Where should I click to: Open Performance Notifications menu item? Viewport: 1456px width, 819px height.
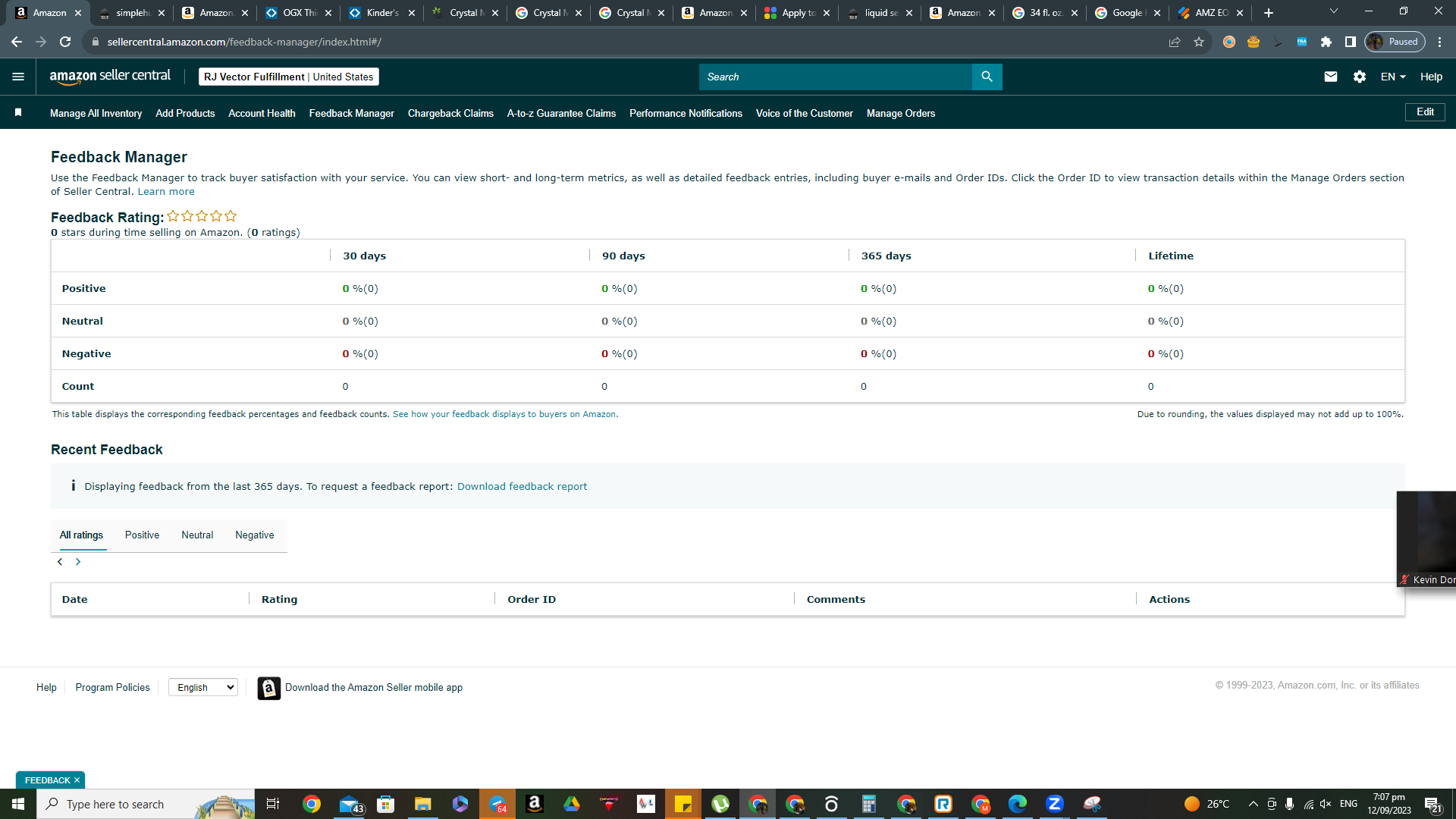tap(686, 113)
